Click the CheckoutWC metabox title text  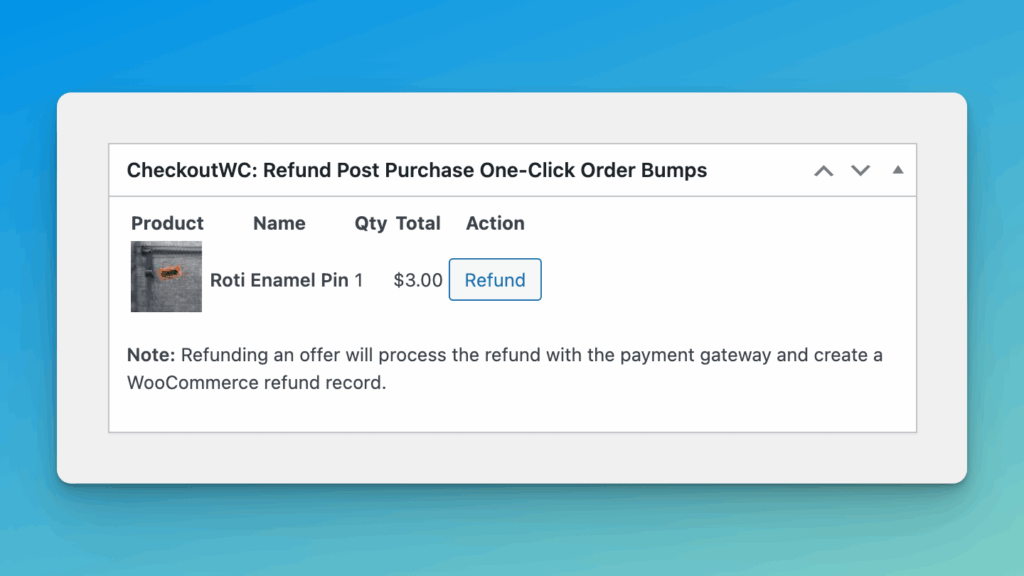[416, 170]
